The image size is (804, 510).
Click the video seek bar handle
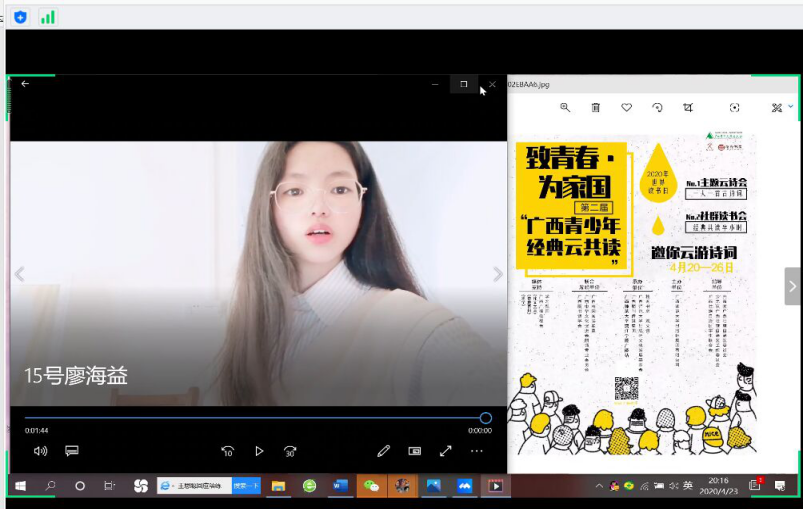coord(485,418)
